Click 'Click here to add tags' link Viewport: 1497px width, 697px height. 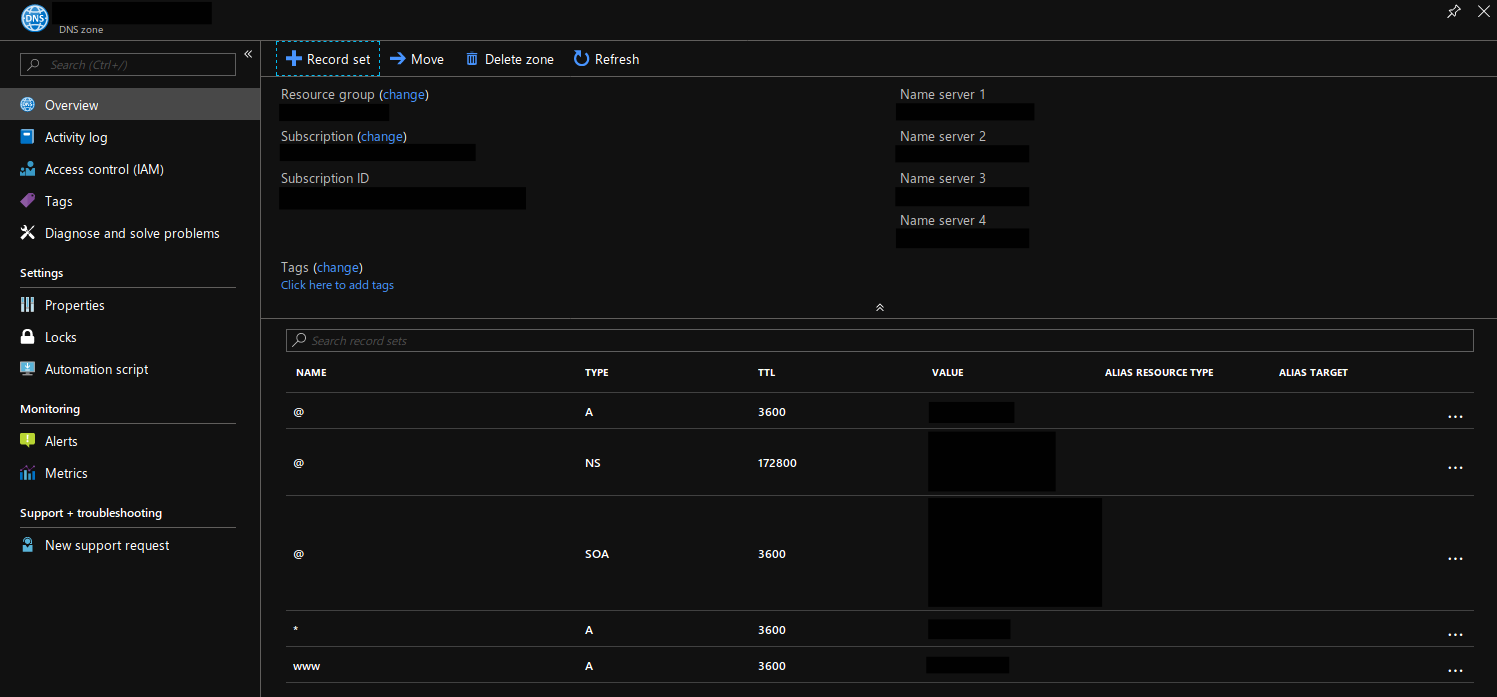pos(337,285)
